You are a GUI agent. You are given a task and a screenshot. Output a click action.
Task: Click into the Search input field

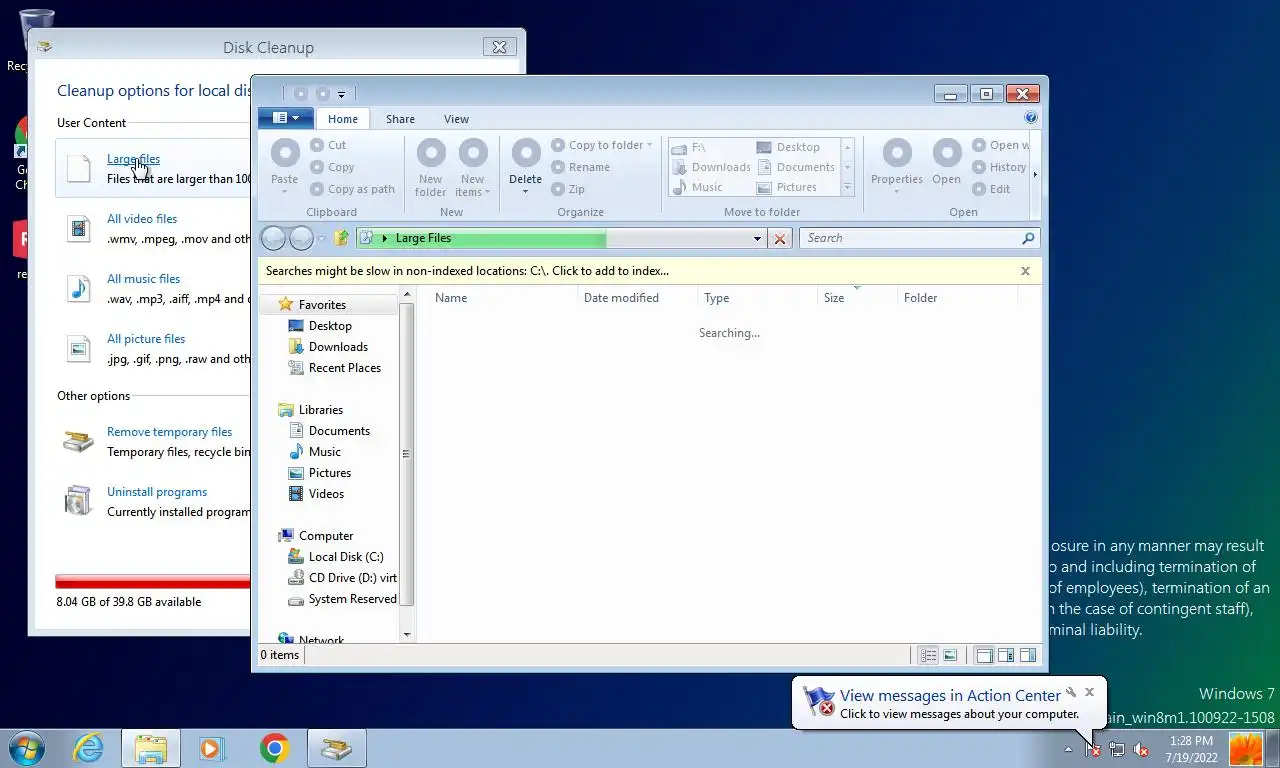pyautogui.click(x=910, y=238)
